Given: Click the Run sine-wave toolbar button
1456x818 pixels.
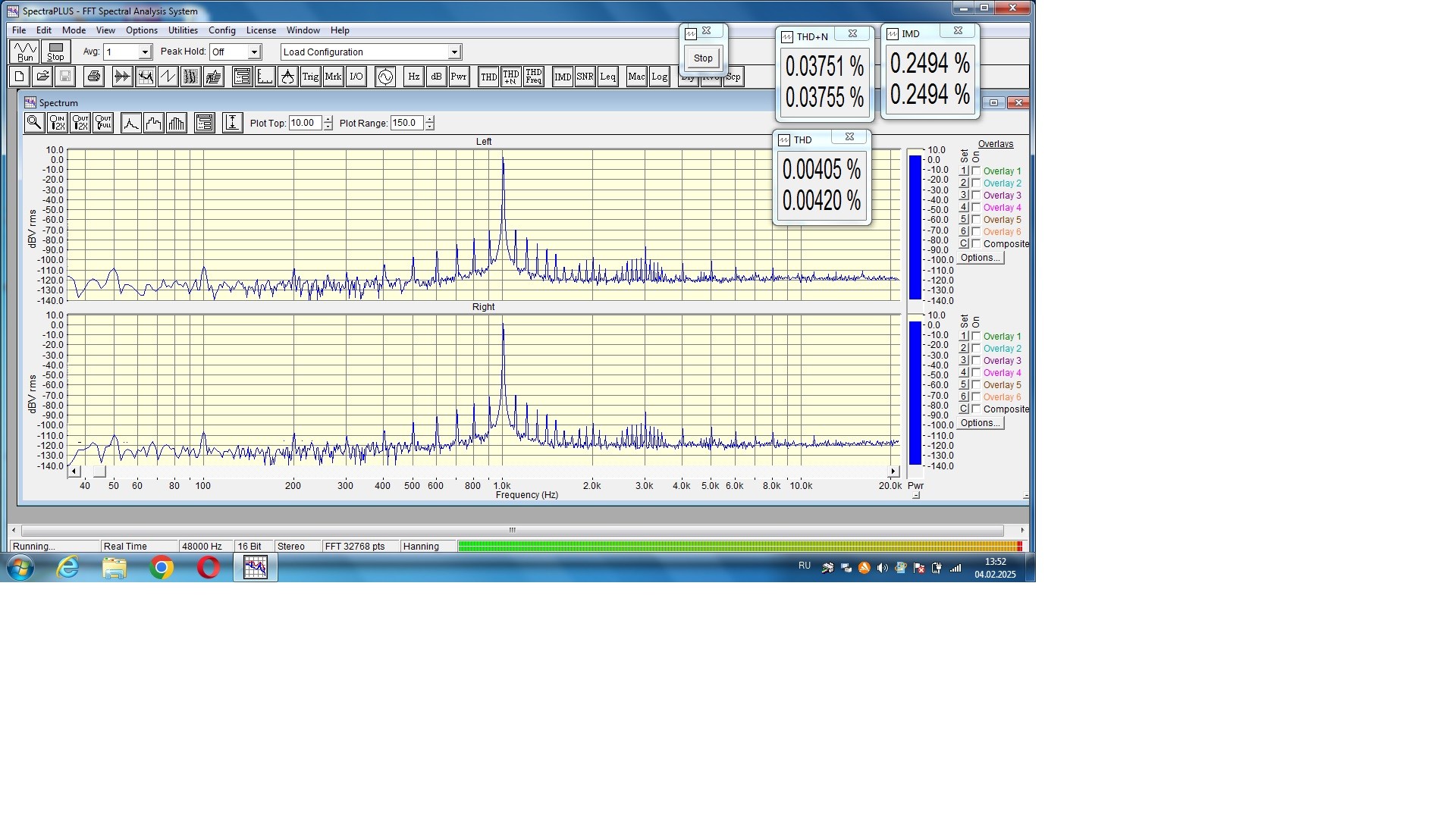Looking at the screenshot, I should 25,52.
